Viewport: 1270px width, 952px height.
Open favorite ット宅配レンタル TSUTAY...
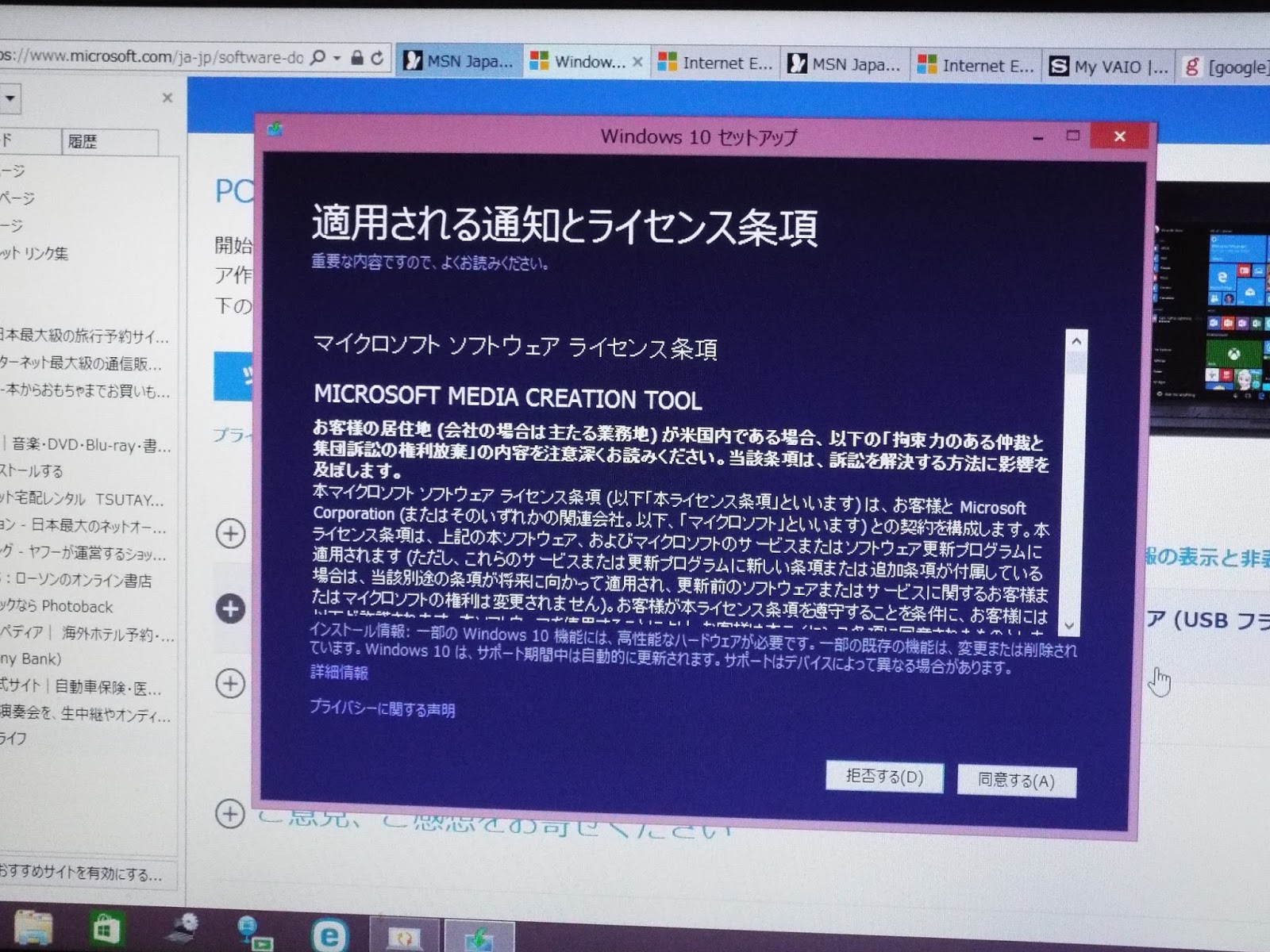coord(81,499)
